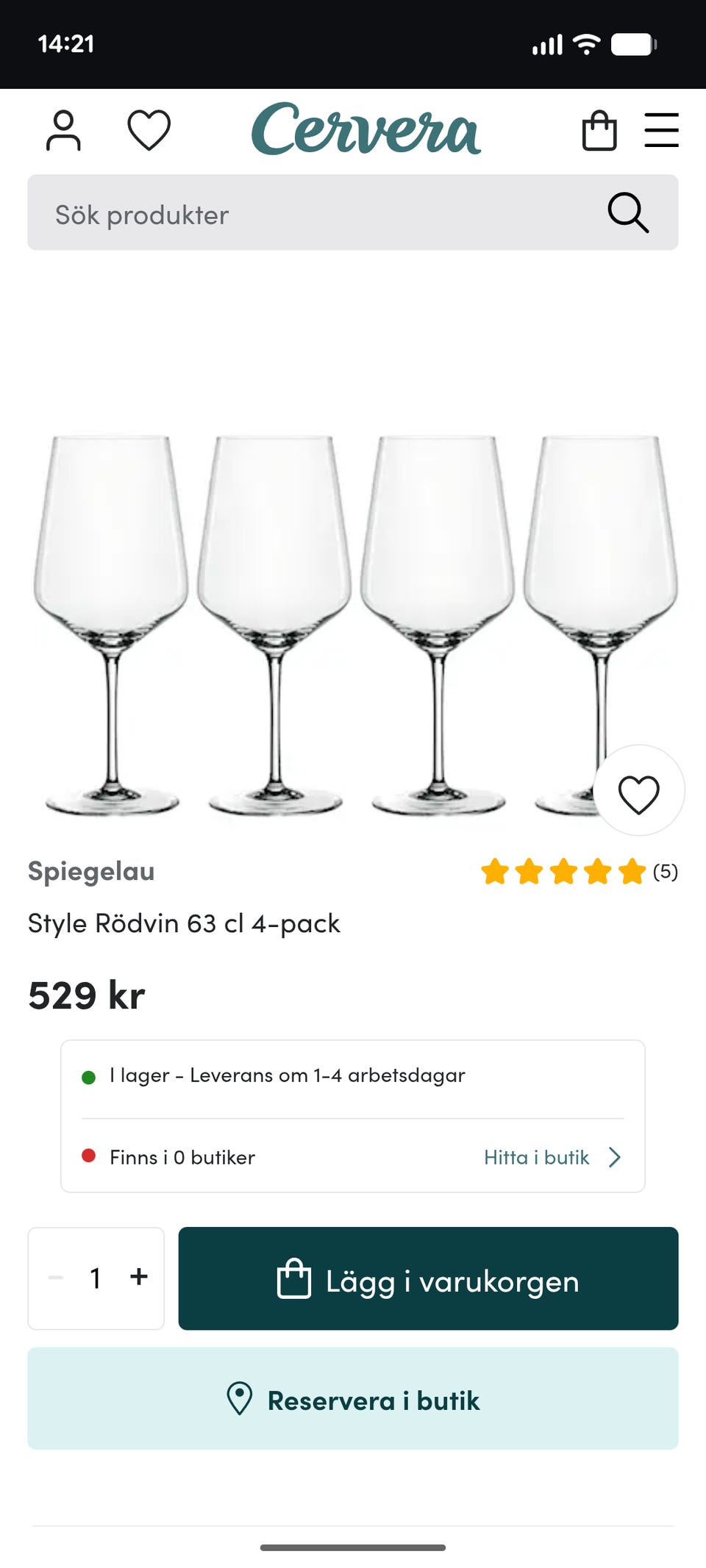706x1568 pixels.
Task: Select the Spiegelau brand name
Action: click(91, 871)
